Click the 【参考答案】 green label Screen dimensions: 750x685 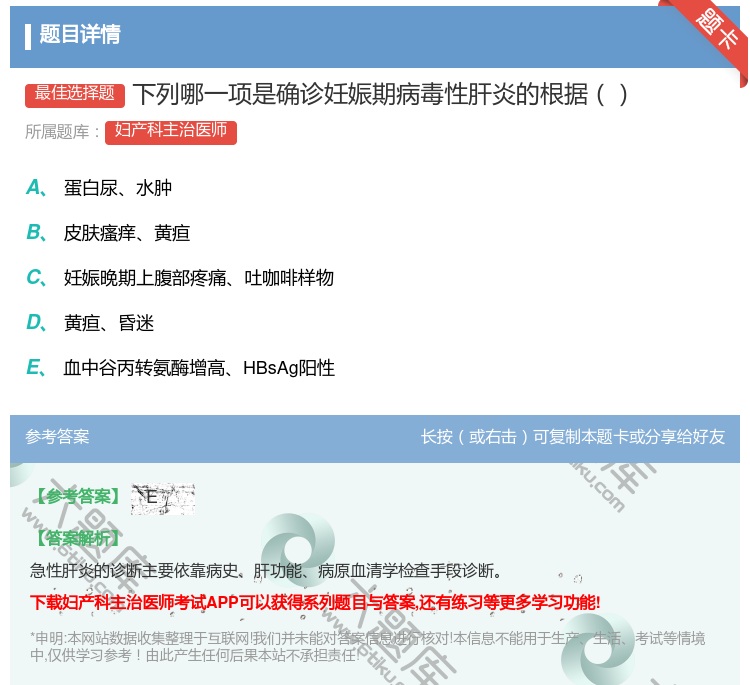(78, 497)
